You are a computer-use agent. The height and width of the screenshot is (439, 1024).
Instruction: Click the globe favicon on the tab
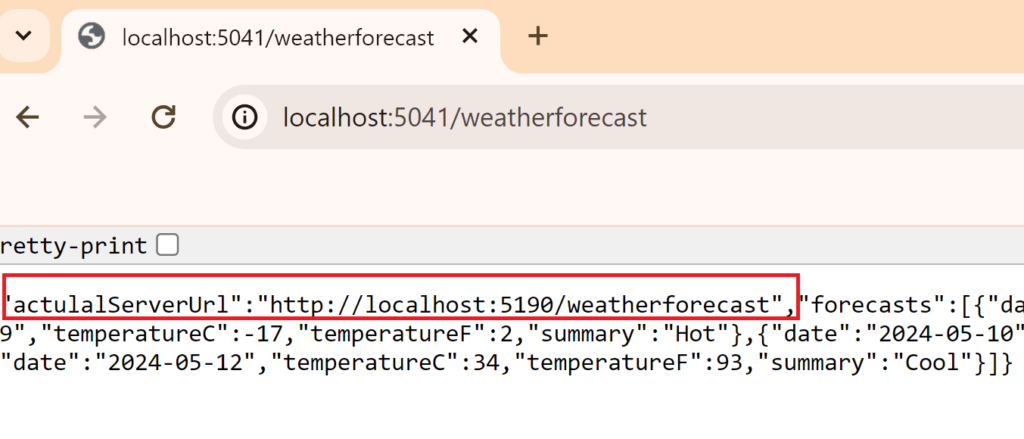click(92, 37)
